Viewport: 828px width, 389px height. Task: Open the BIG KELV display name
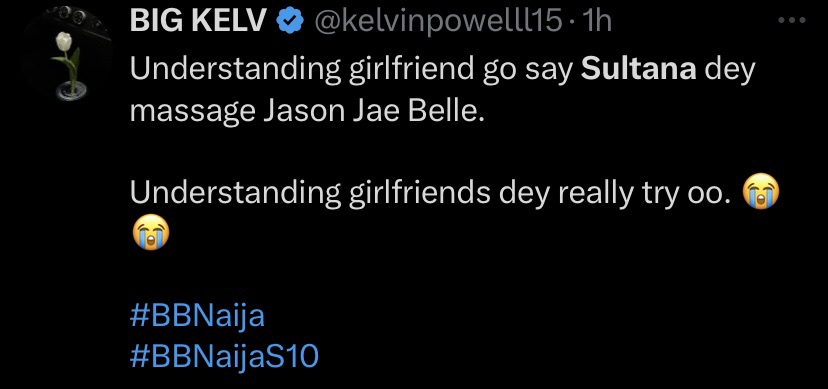[200, 22]
